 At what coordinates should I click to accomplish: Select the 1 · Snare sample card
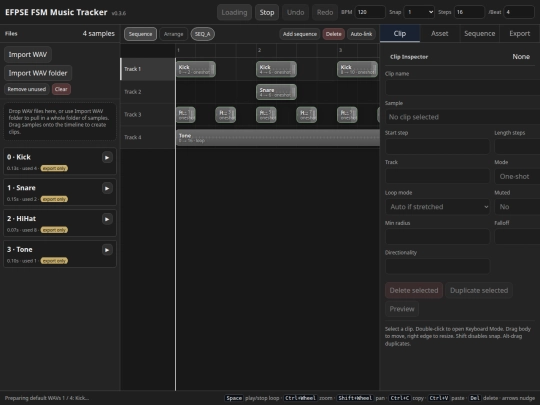point(60,192)
